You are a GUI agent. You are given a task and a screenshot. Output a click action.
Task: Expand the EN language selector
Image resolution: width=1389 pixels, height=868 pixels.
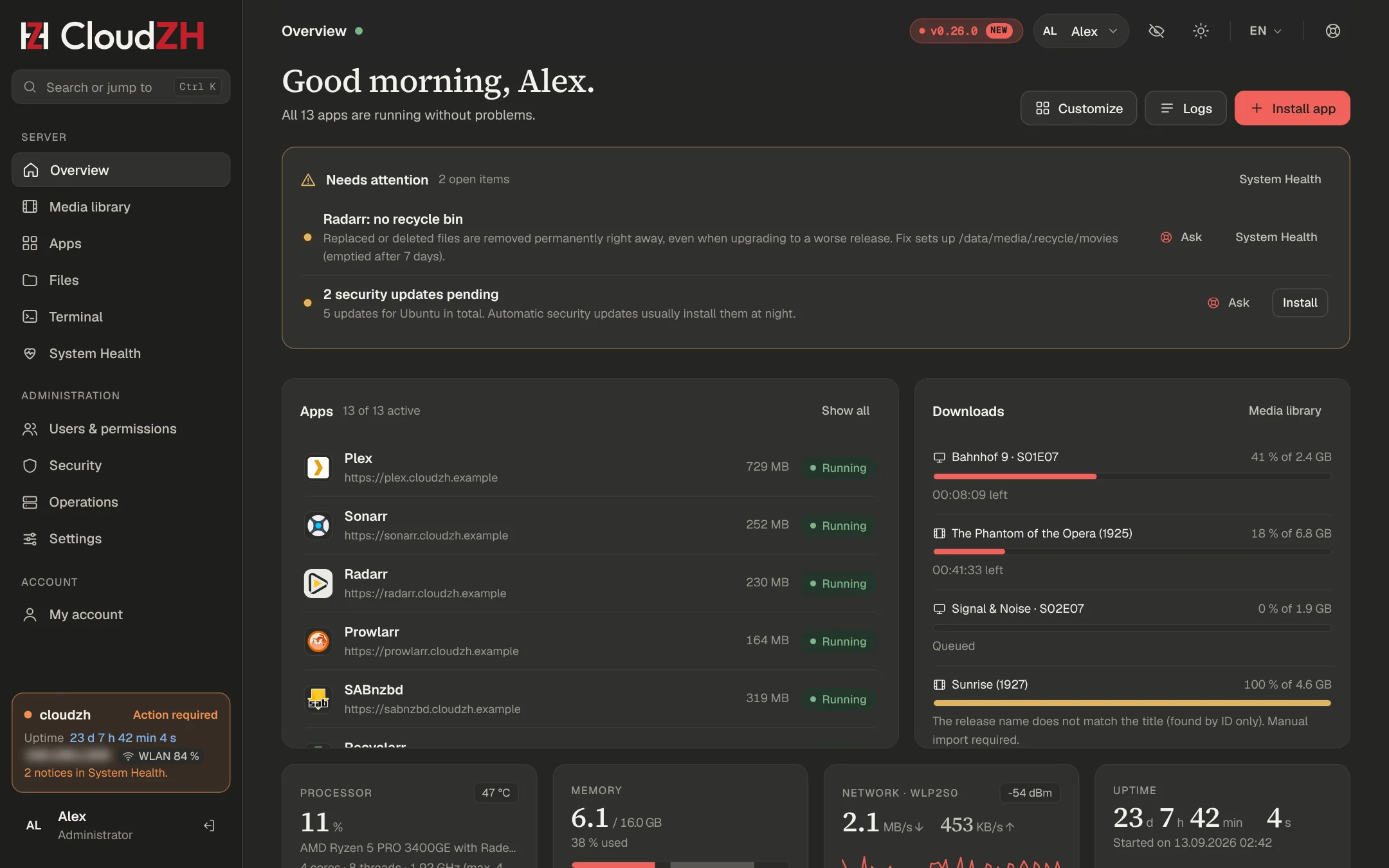[x=1266, y=31]
